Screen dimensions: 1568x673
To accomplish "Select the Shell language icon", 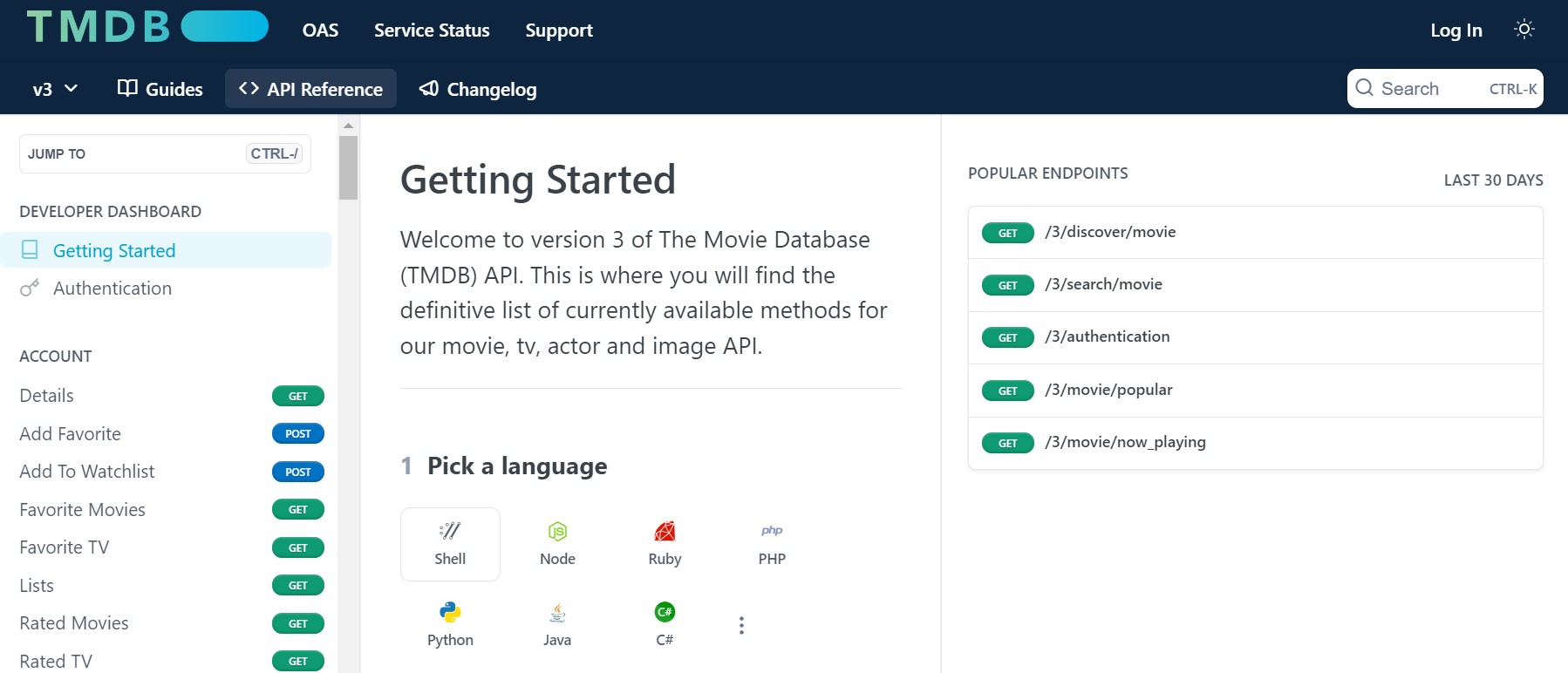I will pyautogui.click(x=450, y=544).
